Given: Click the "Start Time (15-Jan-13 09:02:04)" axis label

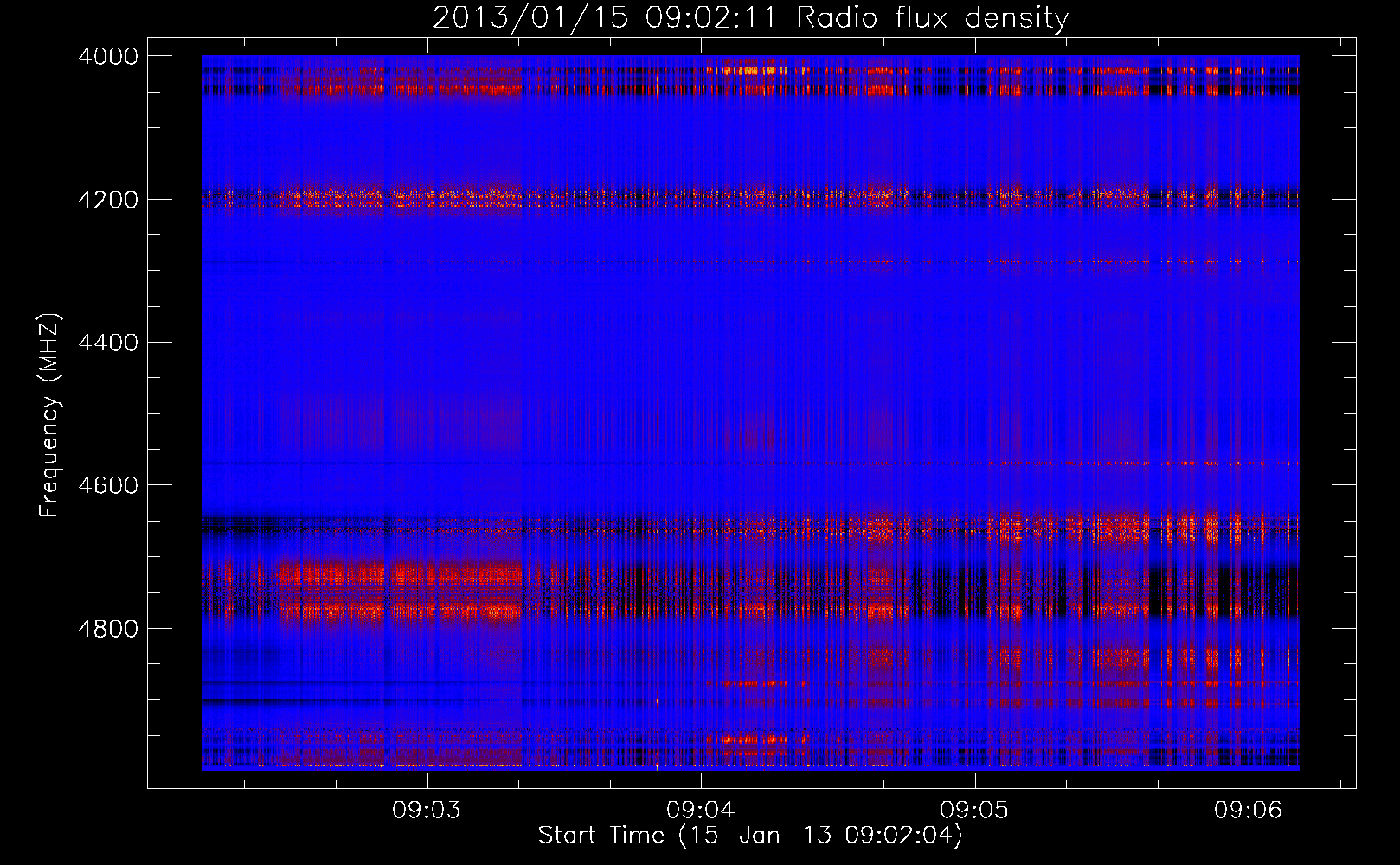Looking at the screenshot, I should click(750, 836).
